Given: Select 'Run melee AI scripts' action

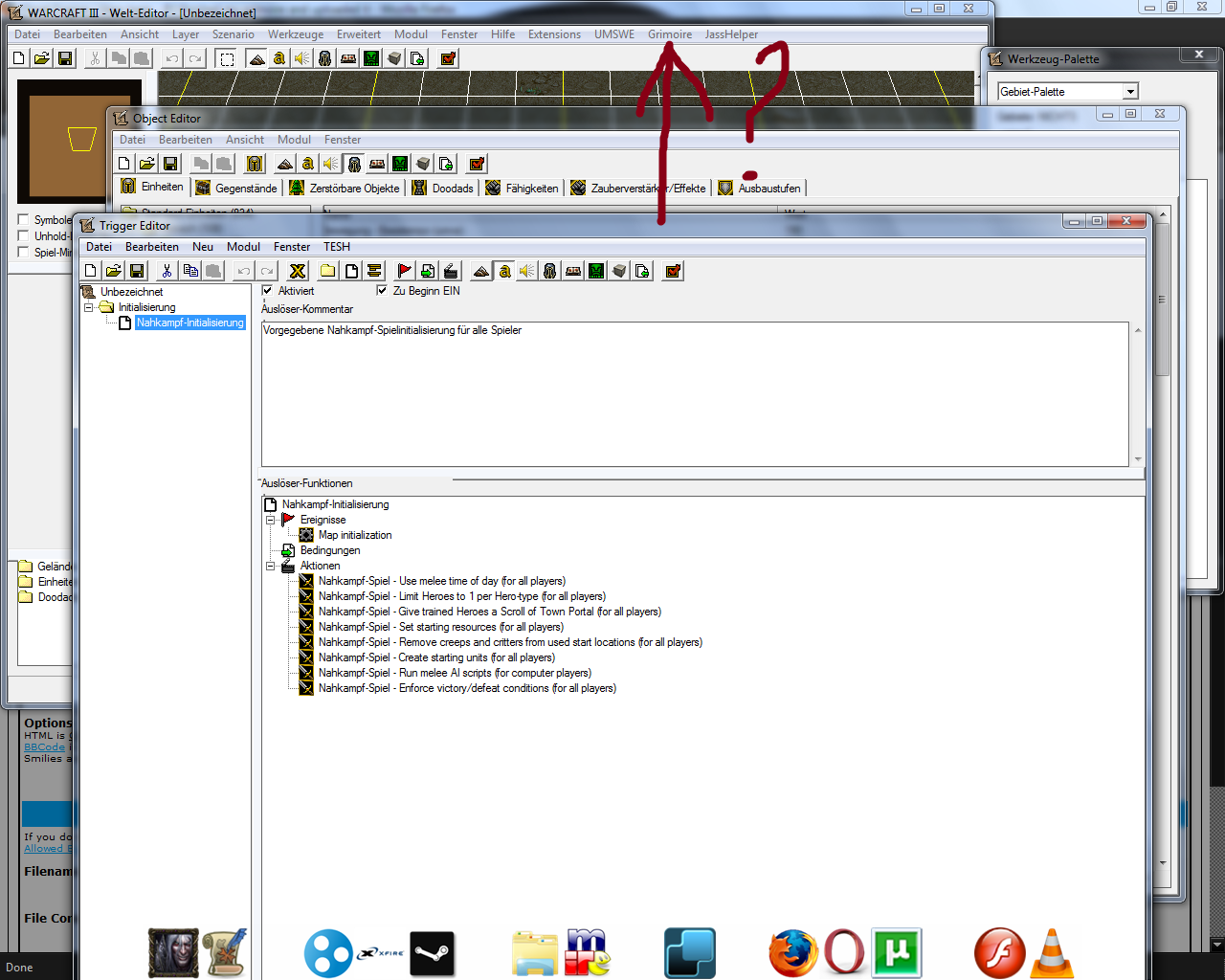Looking at the screenshot, I should 455,673.
